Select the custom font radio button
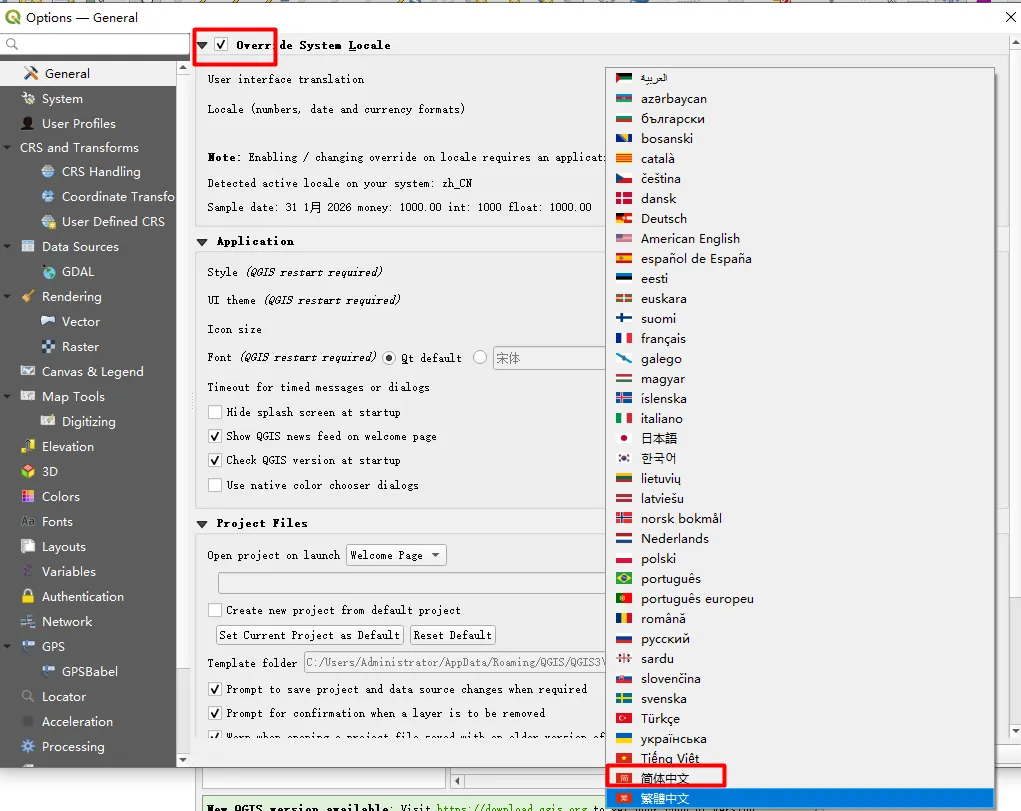 [x=480, y=358]
